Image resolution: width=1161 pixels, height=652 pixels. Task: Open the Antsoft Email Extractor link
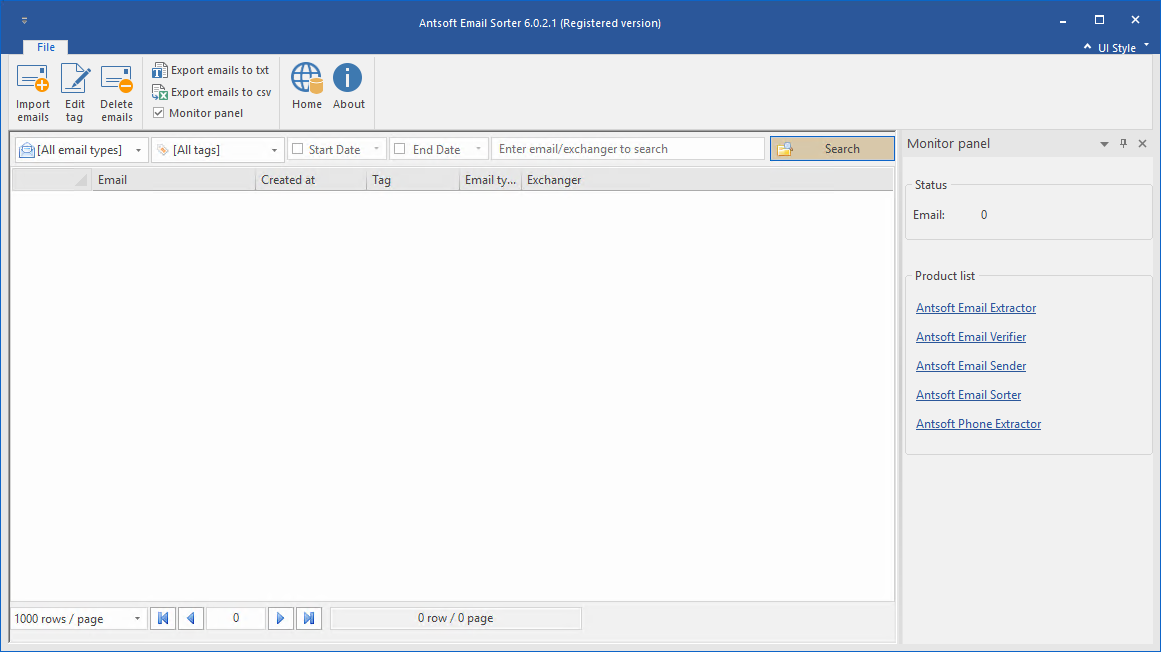[x=976, y=308]
